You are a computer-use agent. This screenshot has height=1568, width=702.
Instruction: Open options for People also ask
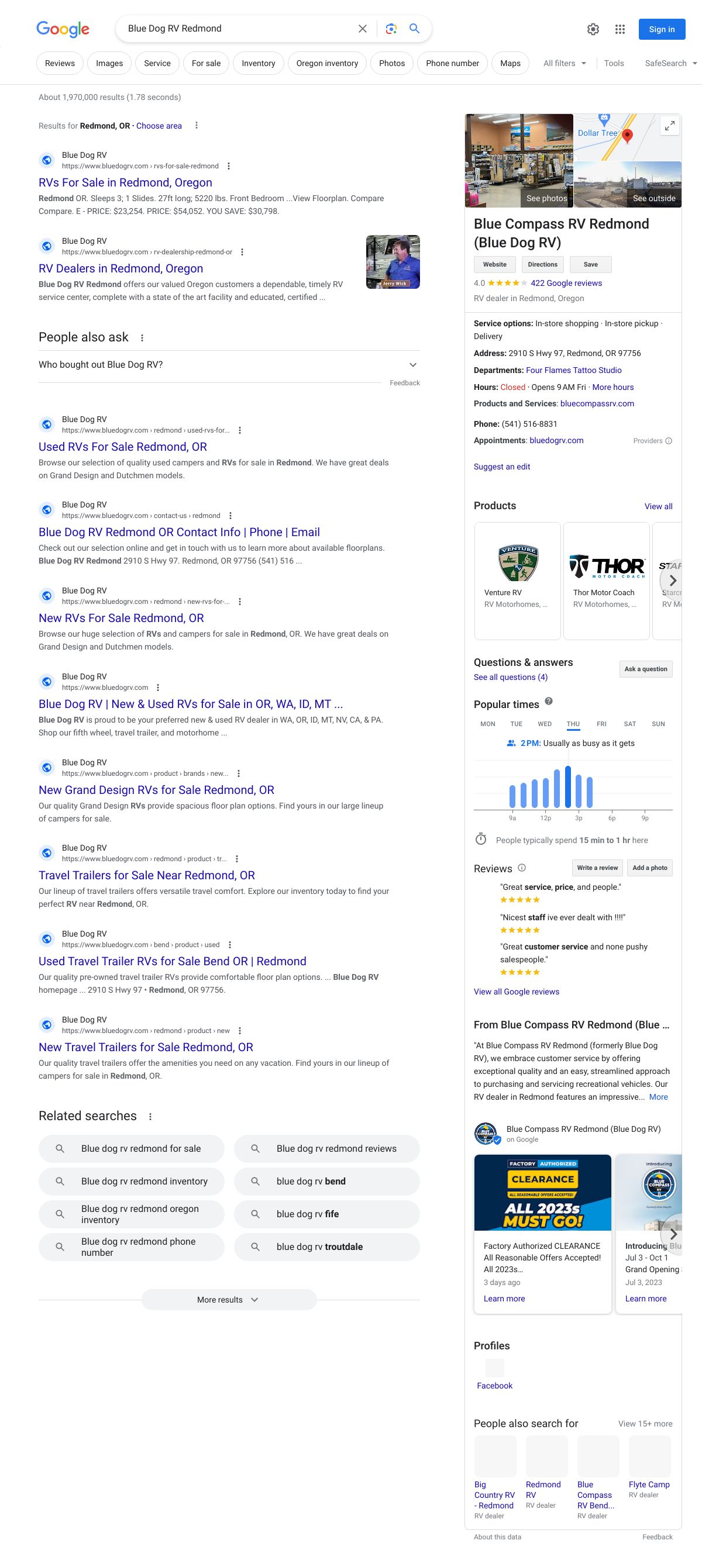(x=142, y=338)
